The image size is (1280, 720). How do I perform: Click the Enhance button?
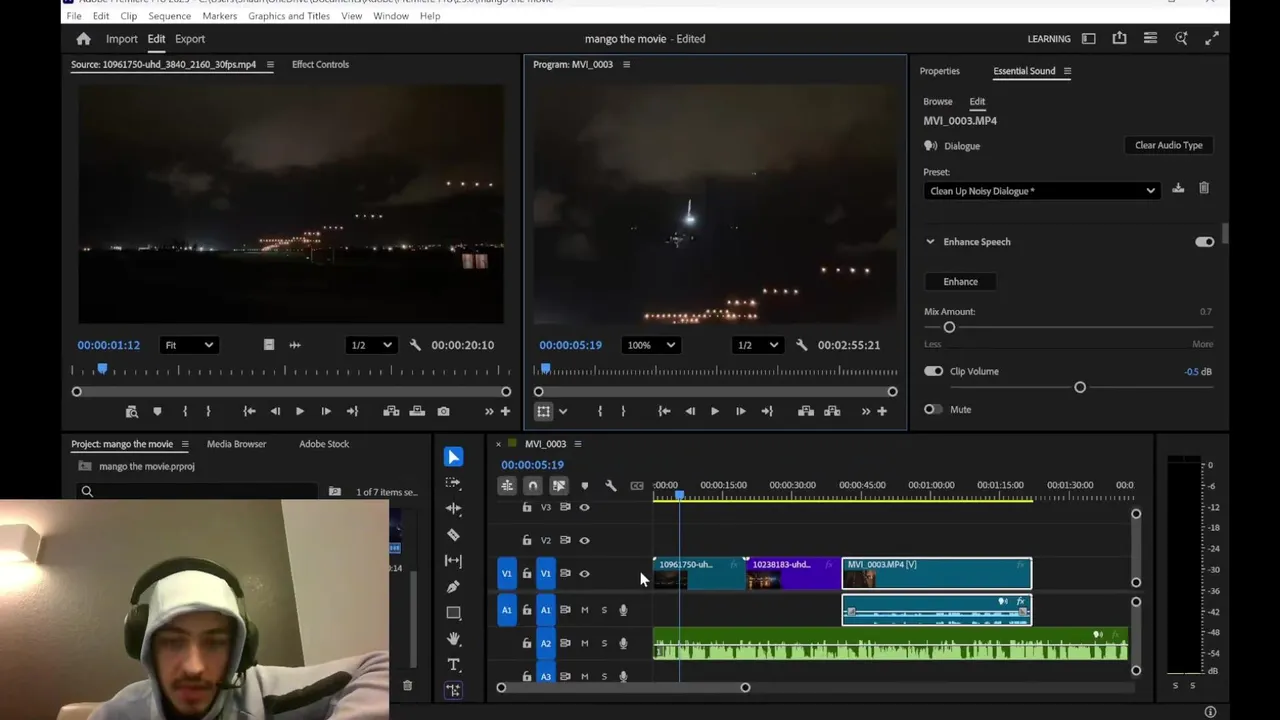coord(961,282)
